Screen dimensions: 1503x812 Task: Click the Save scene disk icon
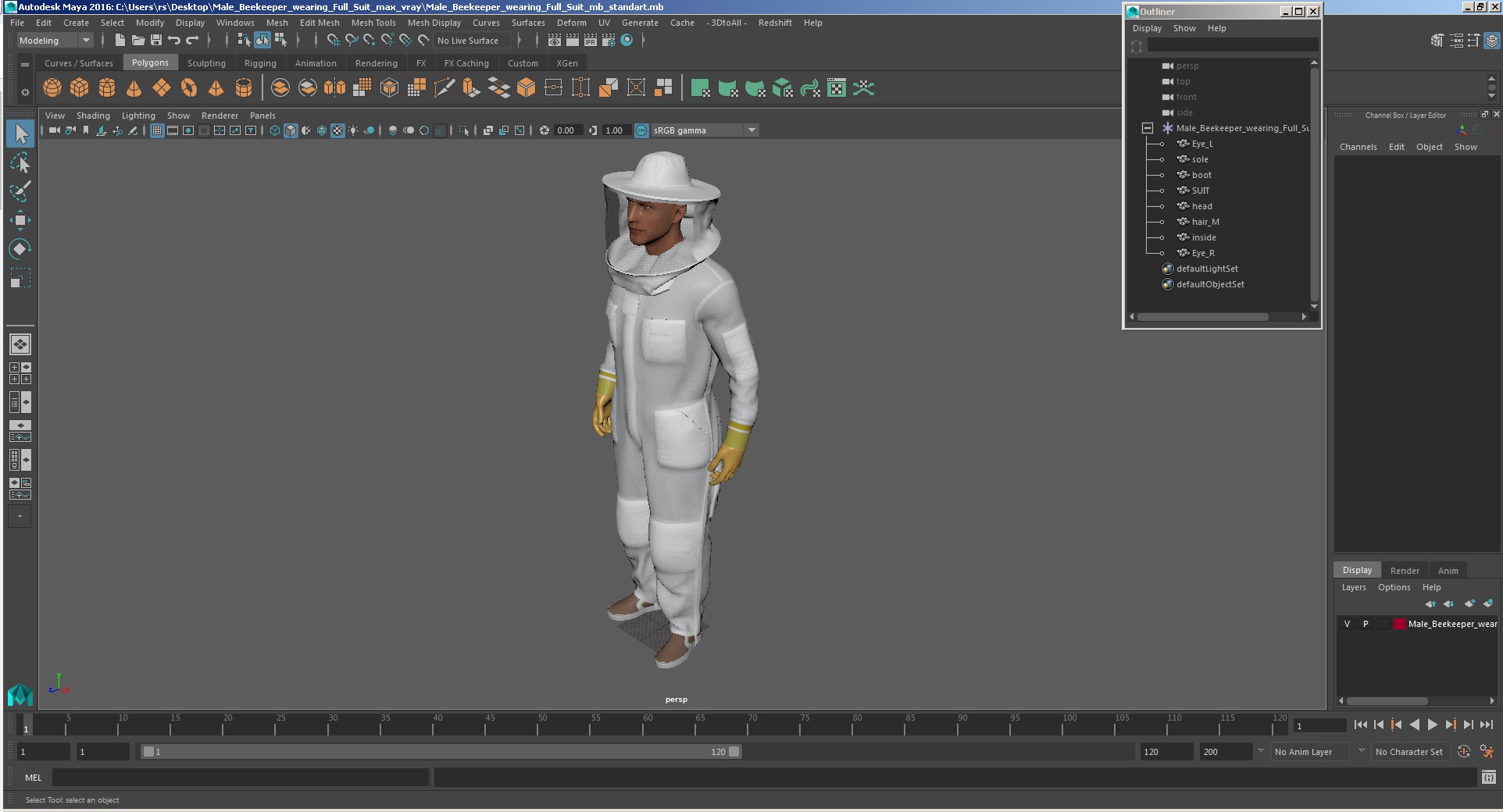[x=156, y=41]
